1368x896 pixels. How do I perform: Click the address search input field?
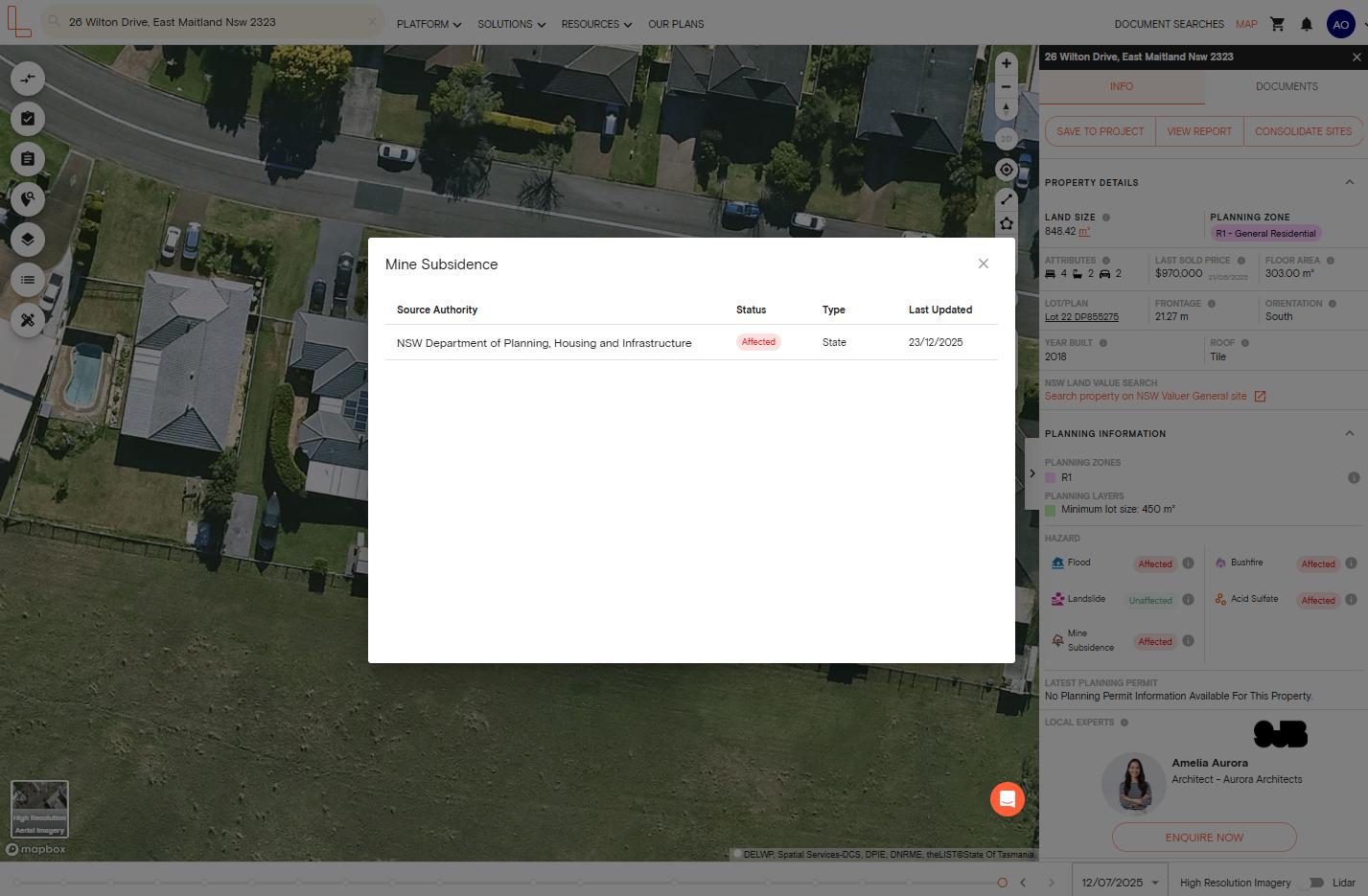[211, 22]
